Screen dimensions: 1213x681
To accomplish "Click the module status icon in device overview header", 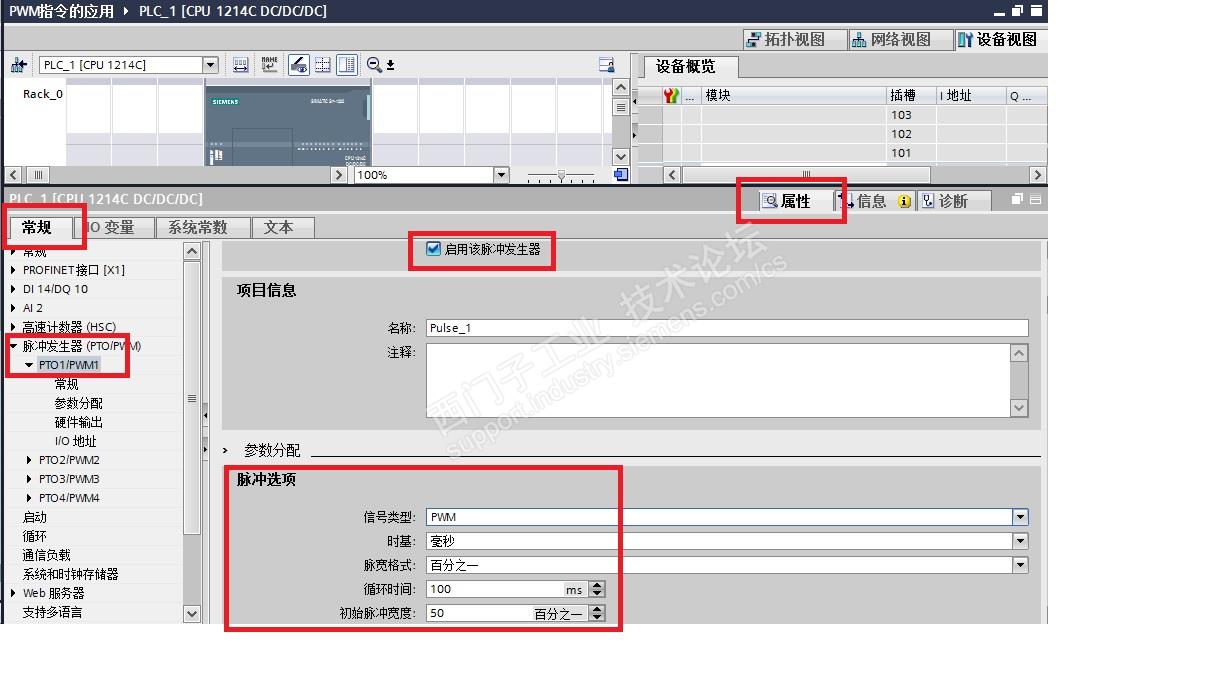I will click(671, 95).
